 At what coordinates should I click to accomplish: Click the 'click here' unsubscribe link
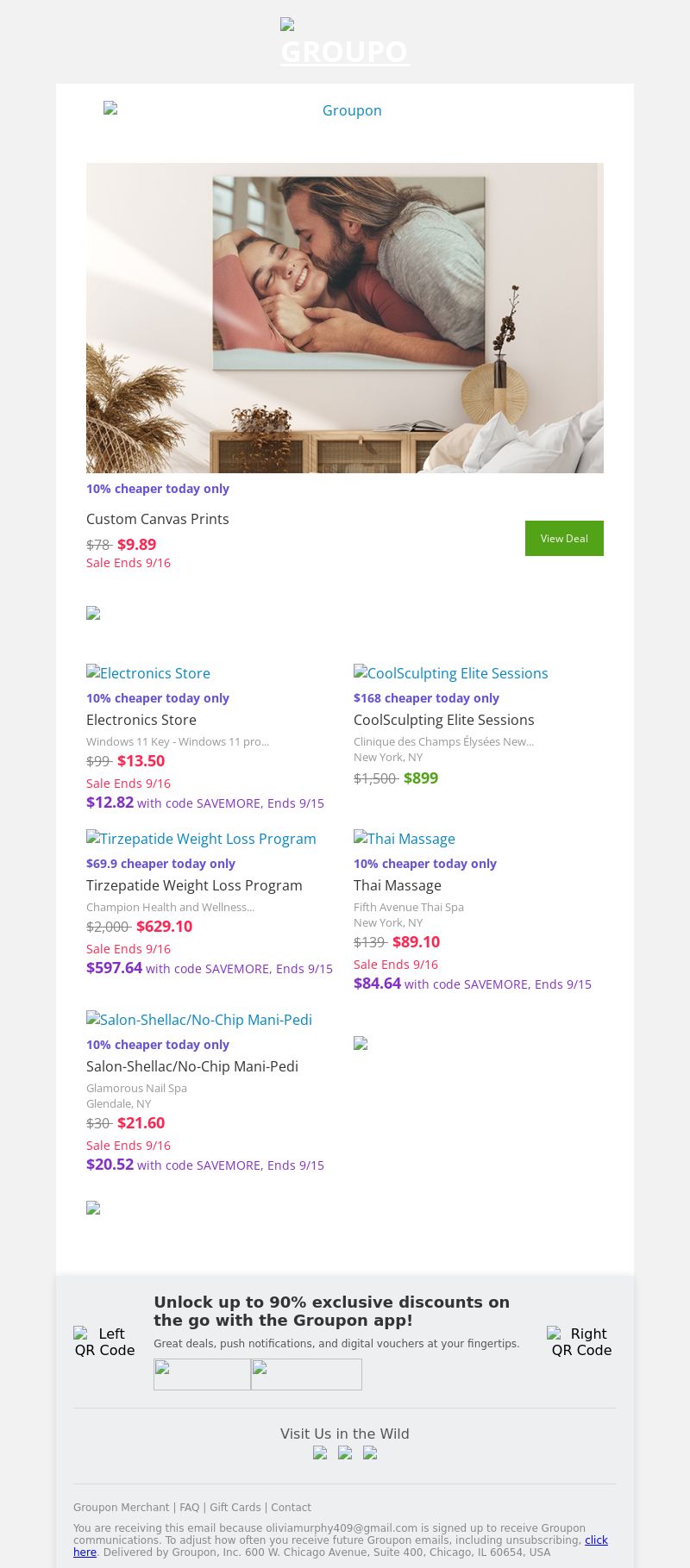coord(596,1540)
